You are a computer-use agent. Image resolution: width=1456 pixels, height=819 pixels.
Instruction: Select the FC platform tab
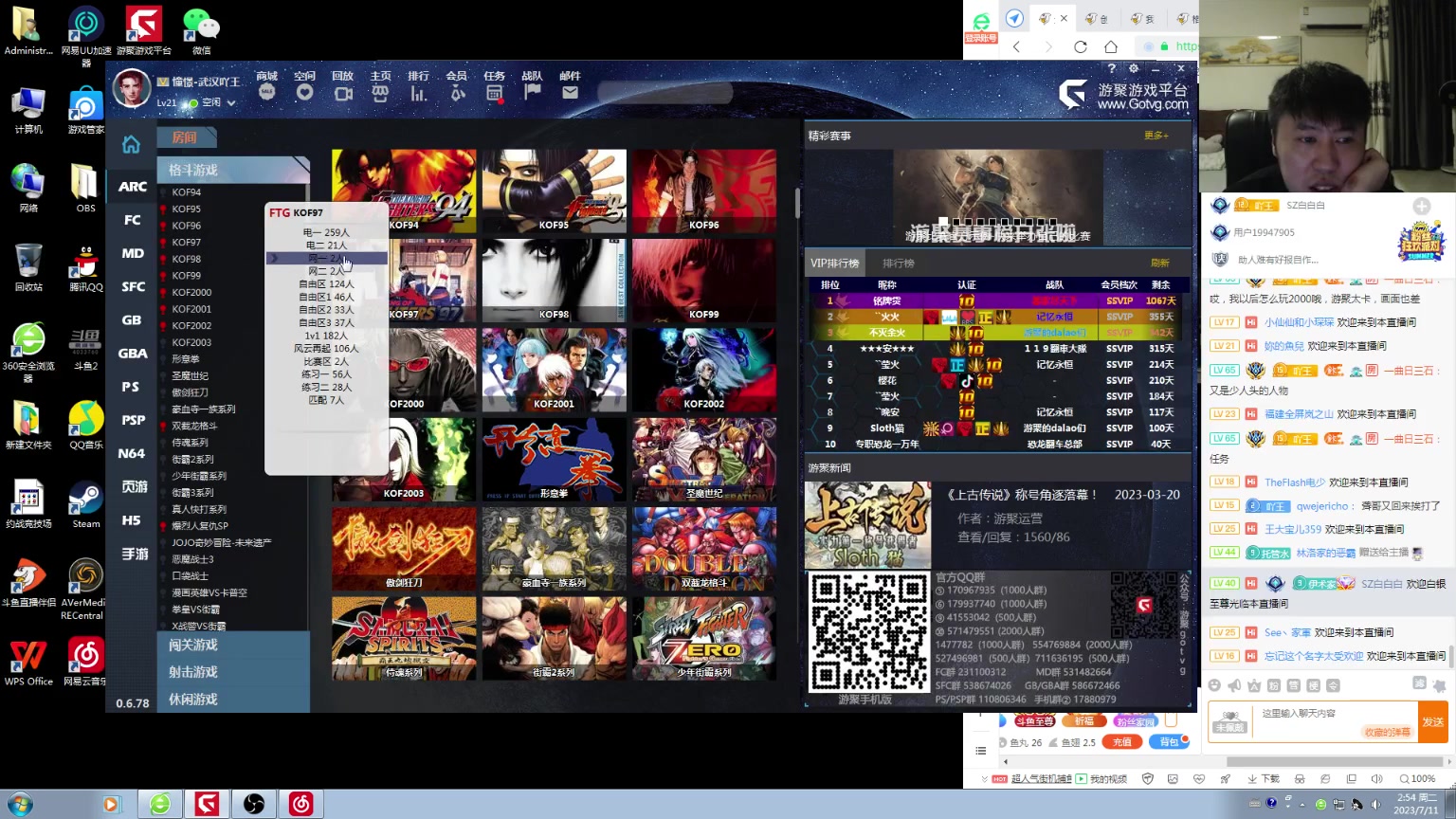tap(132, 220)
